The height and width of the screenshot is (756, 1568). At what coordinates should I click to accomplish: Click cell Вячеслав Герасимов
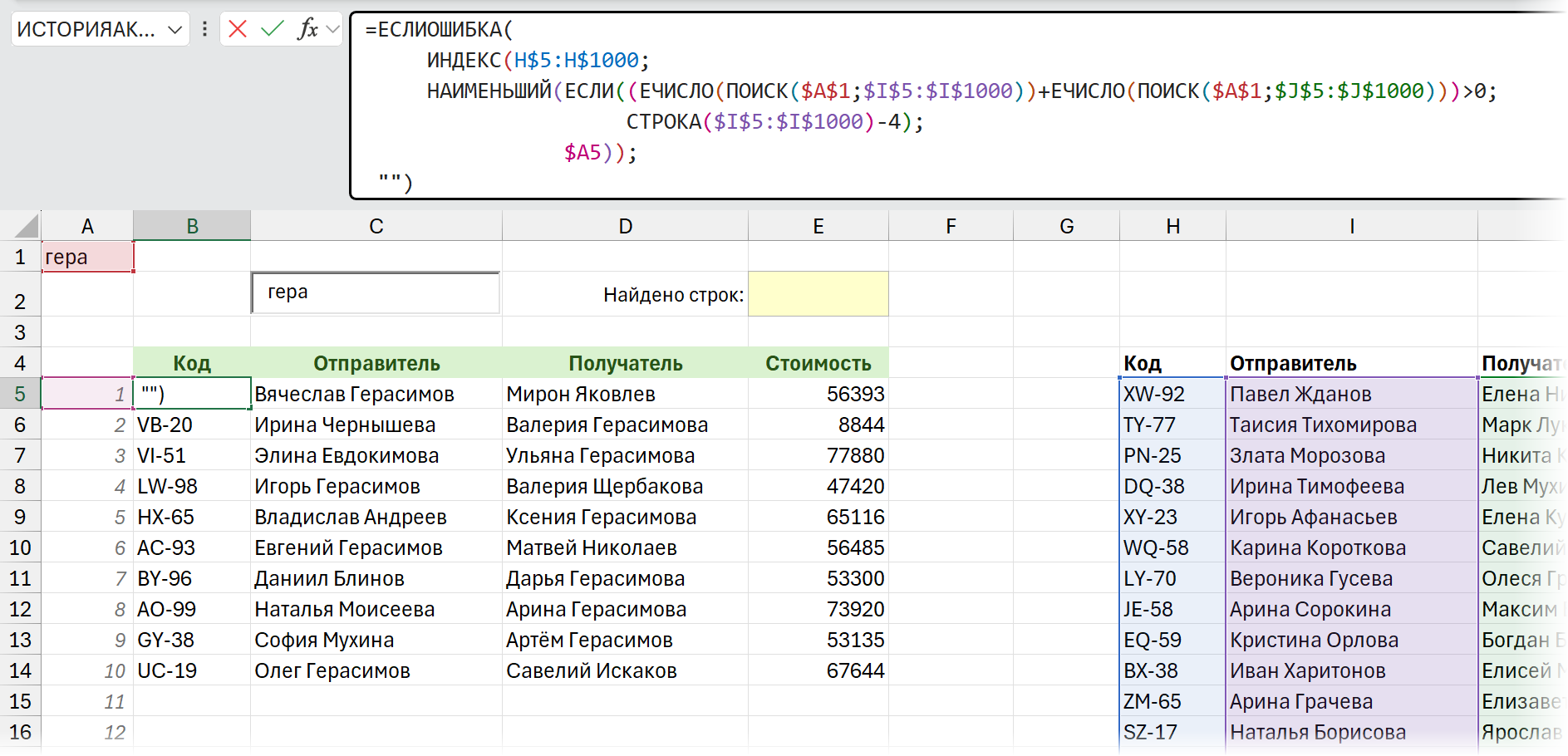[376, 394]
